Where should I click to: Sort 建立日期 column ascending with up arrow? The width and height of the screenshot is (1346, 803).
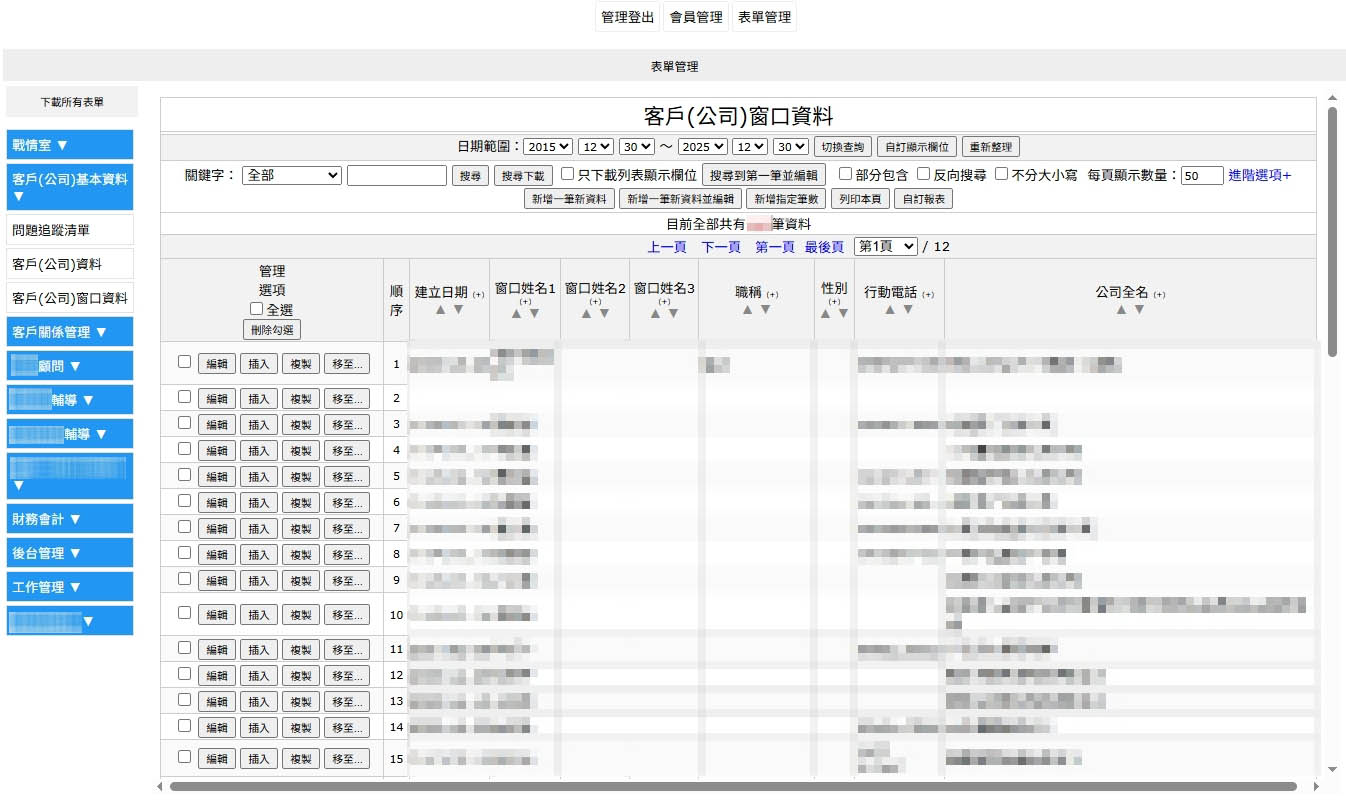[440, 310]
